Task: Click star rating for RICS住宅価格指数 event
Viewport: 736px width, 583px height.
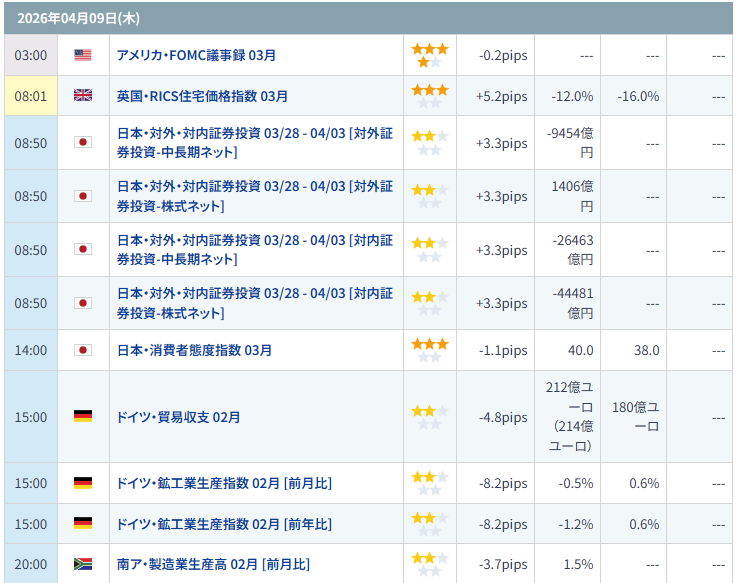Action: (430, 96)
